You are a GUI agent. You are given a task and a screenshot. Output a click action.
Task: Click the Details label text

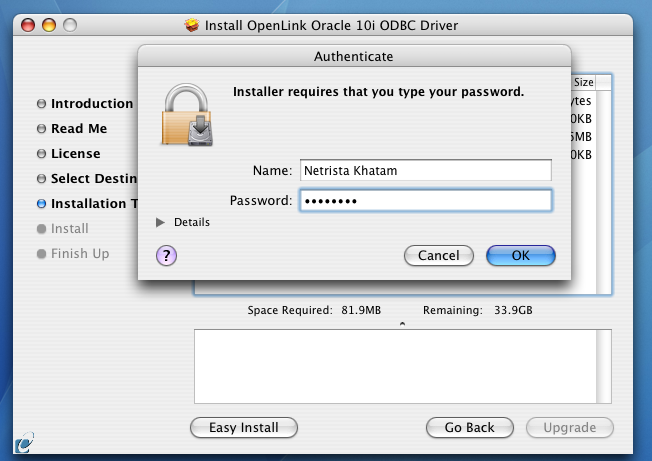tap(192, 222)
